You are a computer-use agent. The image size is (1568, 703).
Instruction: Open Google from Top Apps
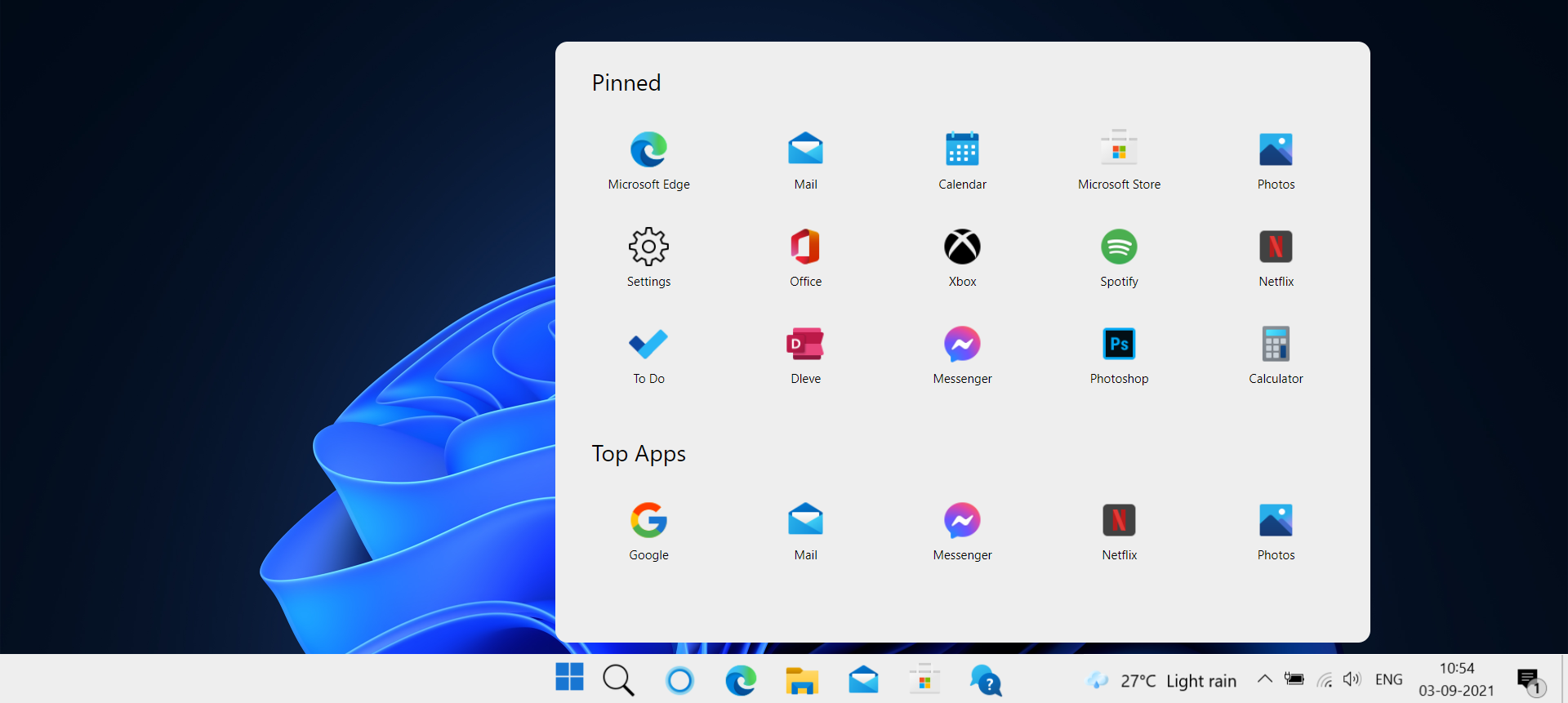tap(648, 532)
